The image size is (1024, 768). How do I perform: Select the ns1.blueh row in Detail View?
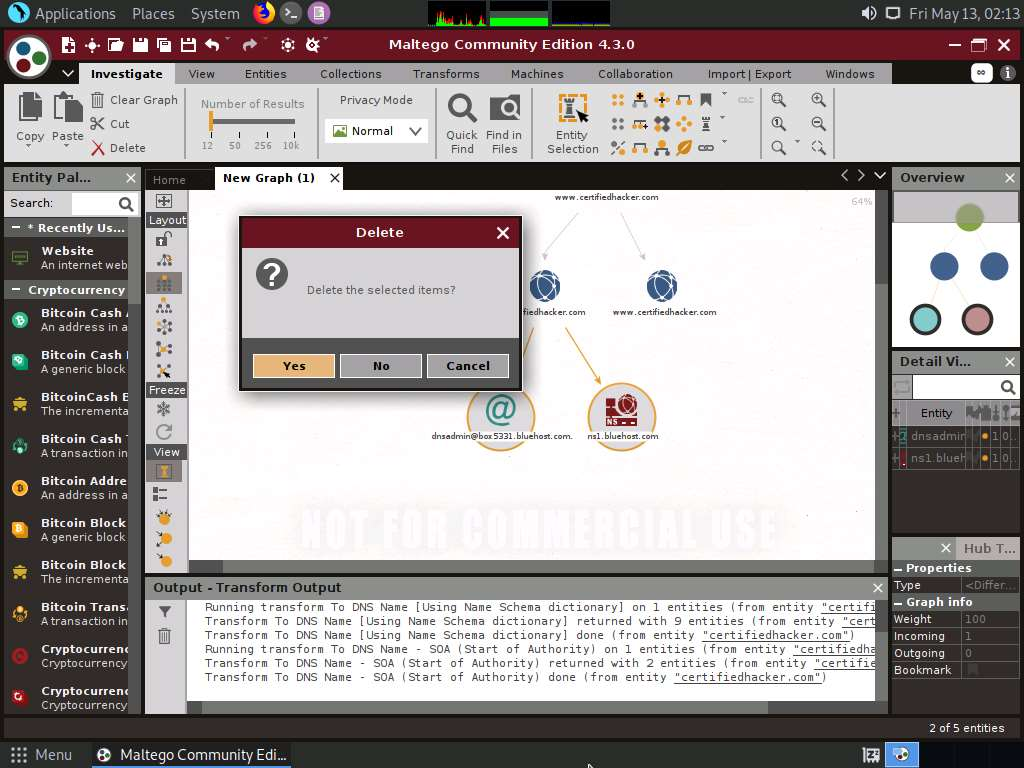pyautogui.click(x=955, y=458)
